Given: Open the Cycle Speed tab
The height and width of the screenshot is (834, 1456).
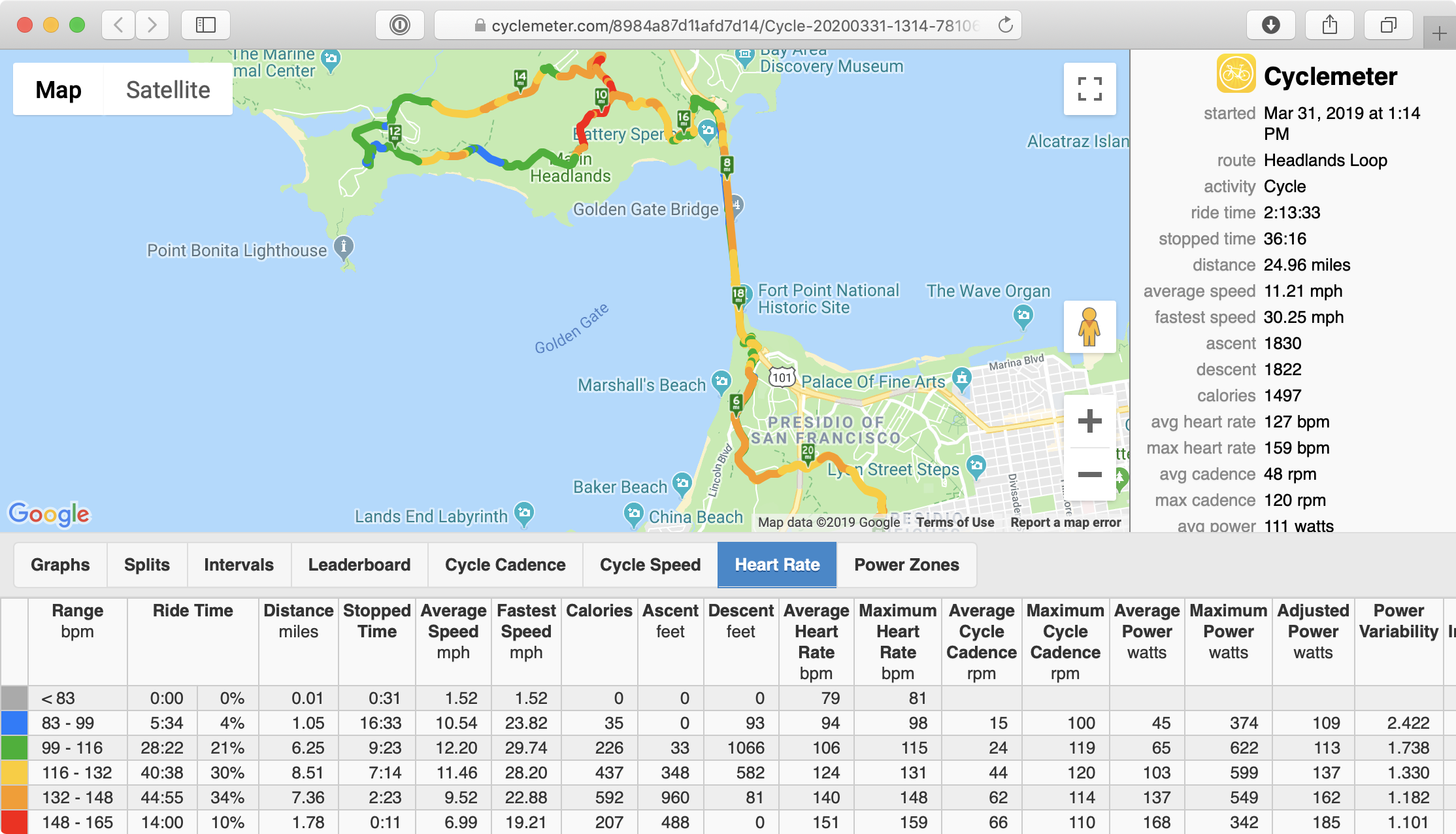Looking at the screenshot, I should coord(650,565).
